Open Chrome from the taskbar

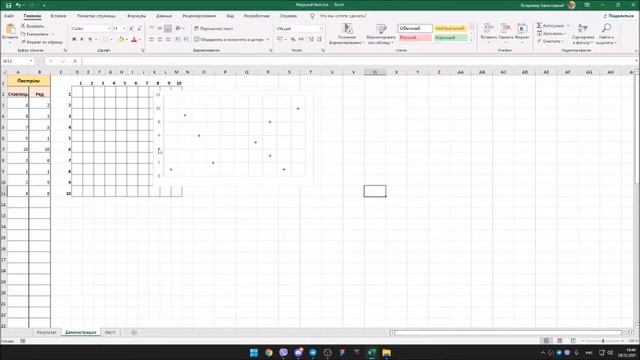[x=269, y=352]
